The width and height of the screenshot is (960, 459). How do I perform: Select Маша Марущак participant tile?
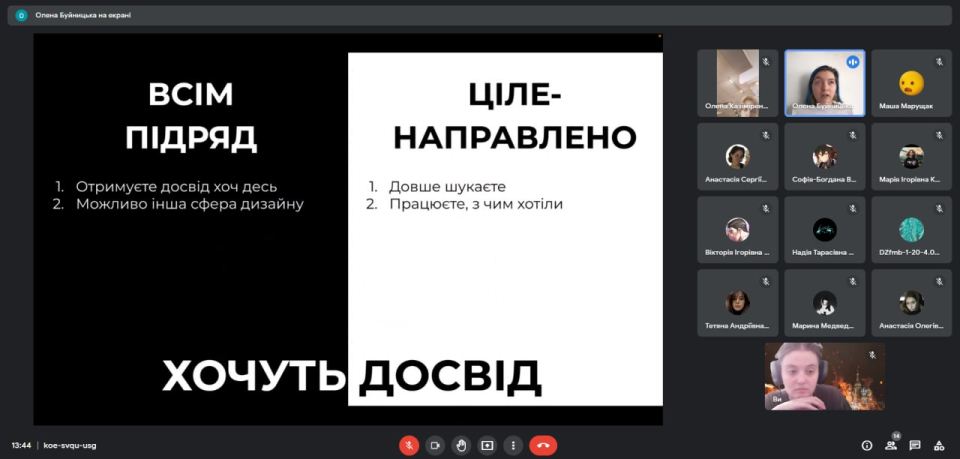coord(912,83)
